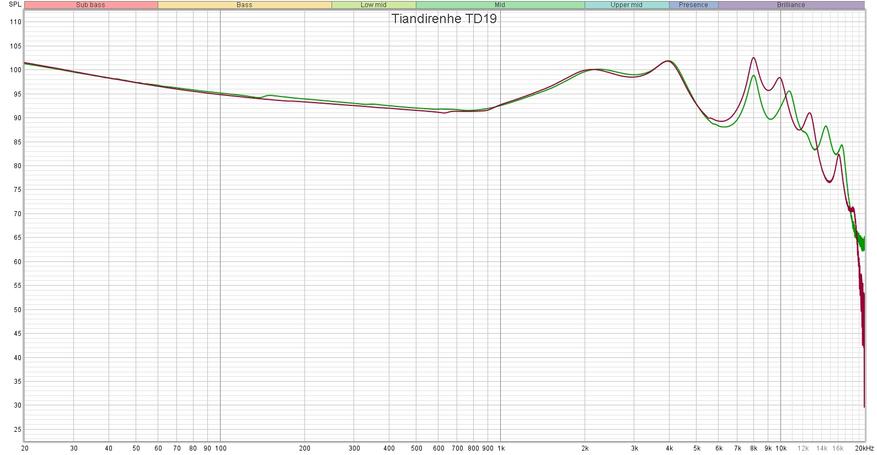Viewport: 877px width, 455px height.
Task: Click the 20 label on frequency axis
Action: pos(25,448)
